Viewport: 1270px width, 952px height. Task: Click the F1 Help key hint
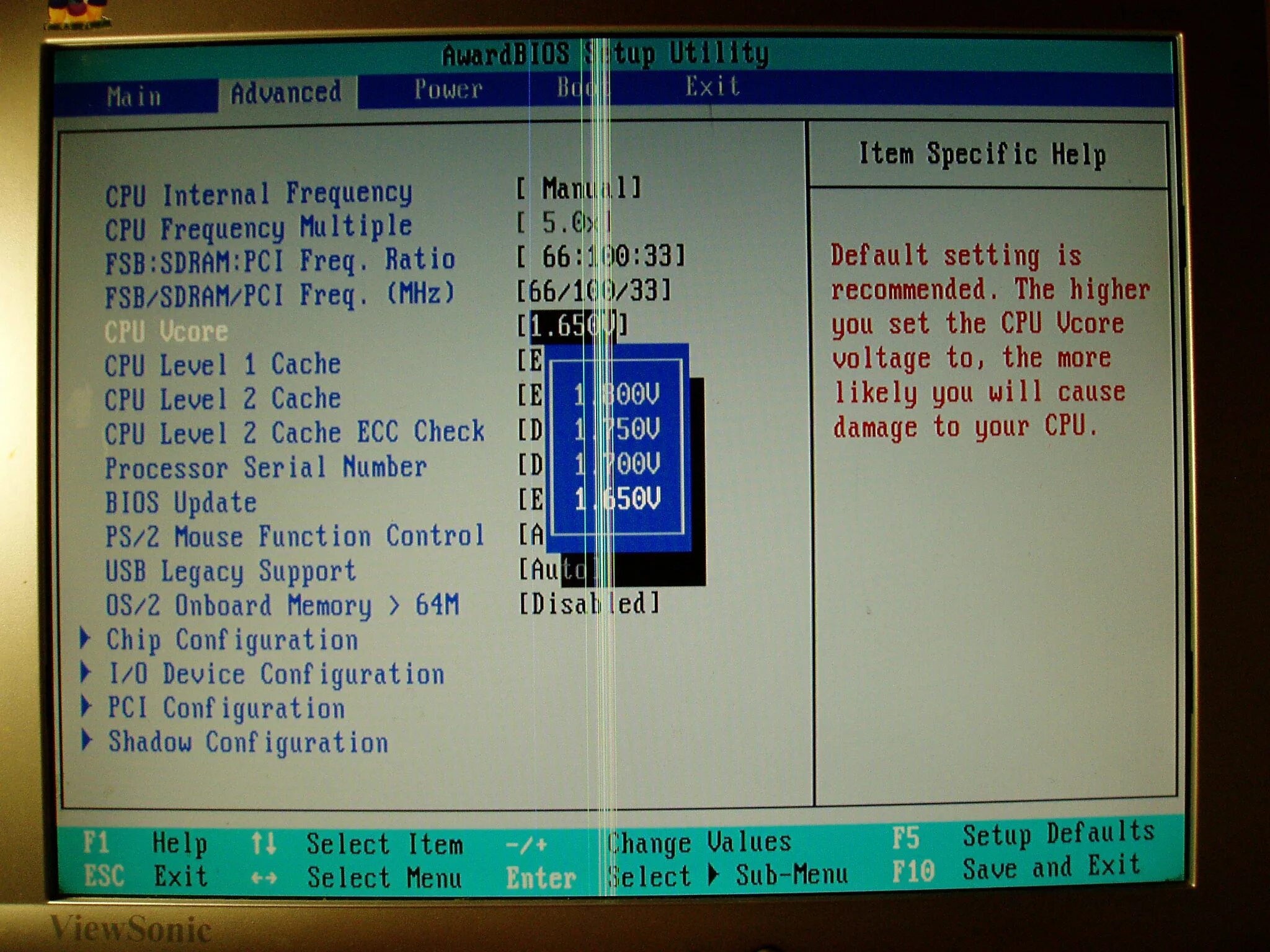145,844
